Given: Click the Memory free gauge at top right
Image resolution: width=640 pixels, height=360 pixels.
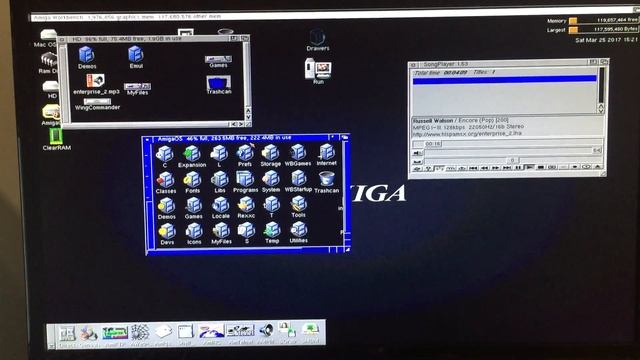Looking at the screenshot, I should 603,20.
